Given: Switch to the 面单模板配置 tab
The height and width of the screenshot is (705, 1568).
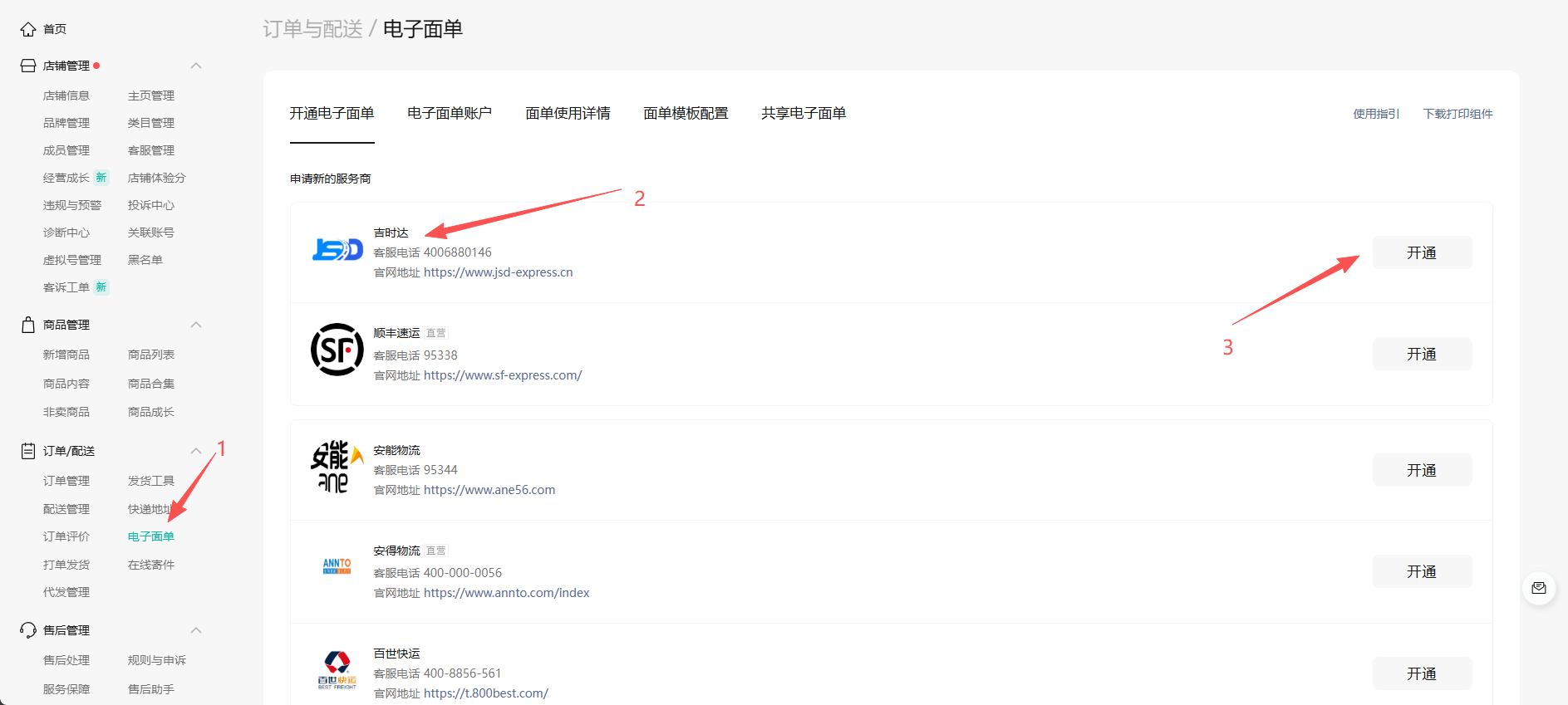Looking at the screenshot, I should pyautogui.click(x=686, y=113).
